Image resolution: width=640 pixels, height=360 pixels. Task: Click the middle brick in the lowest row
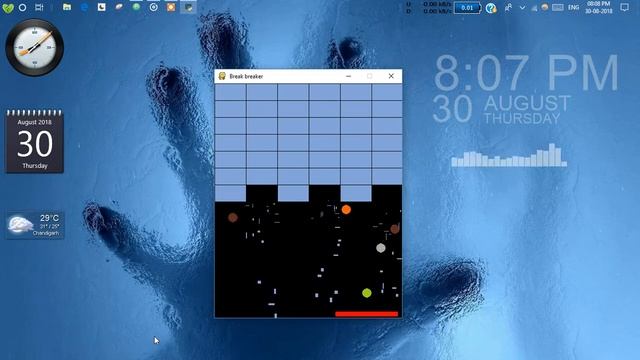293,193
